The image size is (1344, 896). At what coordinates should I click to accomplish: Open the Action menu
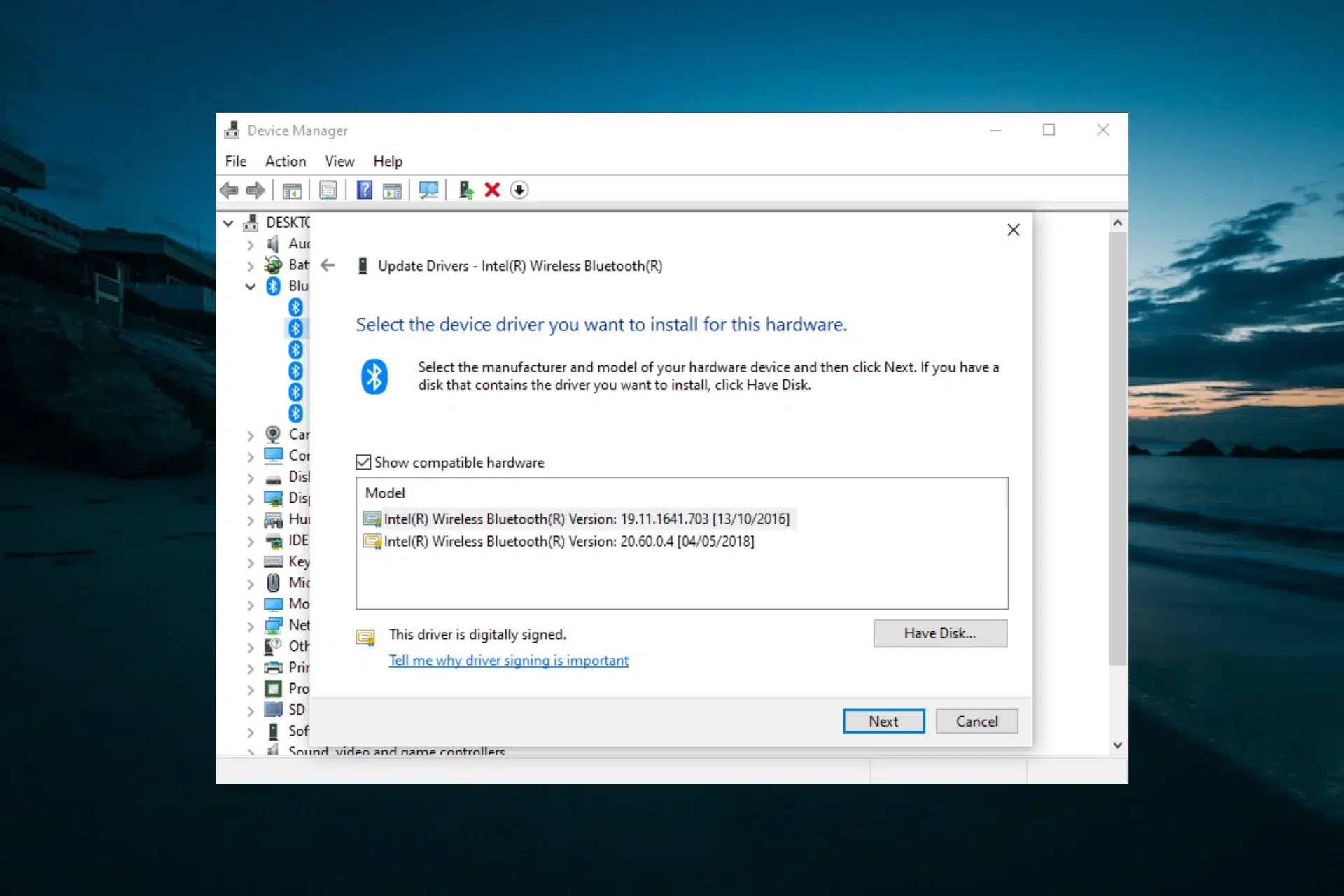285,161
